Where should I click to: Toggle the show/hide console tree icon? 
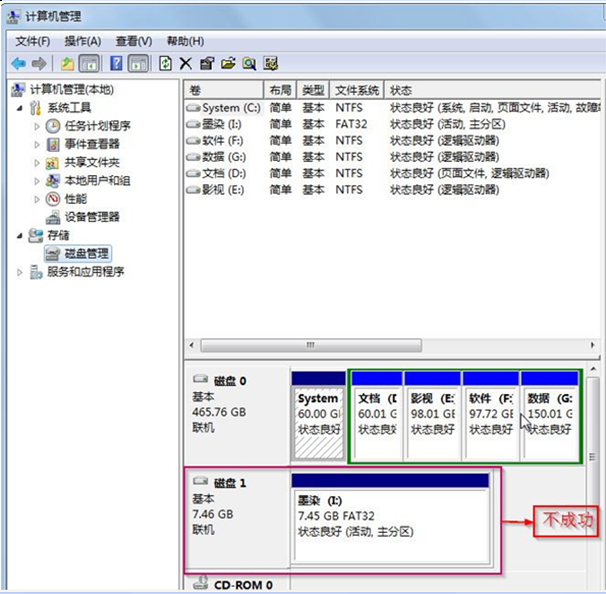89,63
